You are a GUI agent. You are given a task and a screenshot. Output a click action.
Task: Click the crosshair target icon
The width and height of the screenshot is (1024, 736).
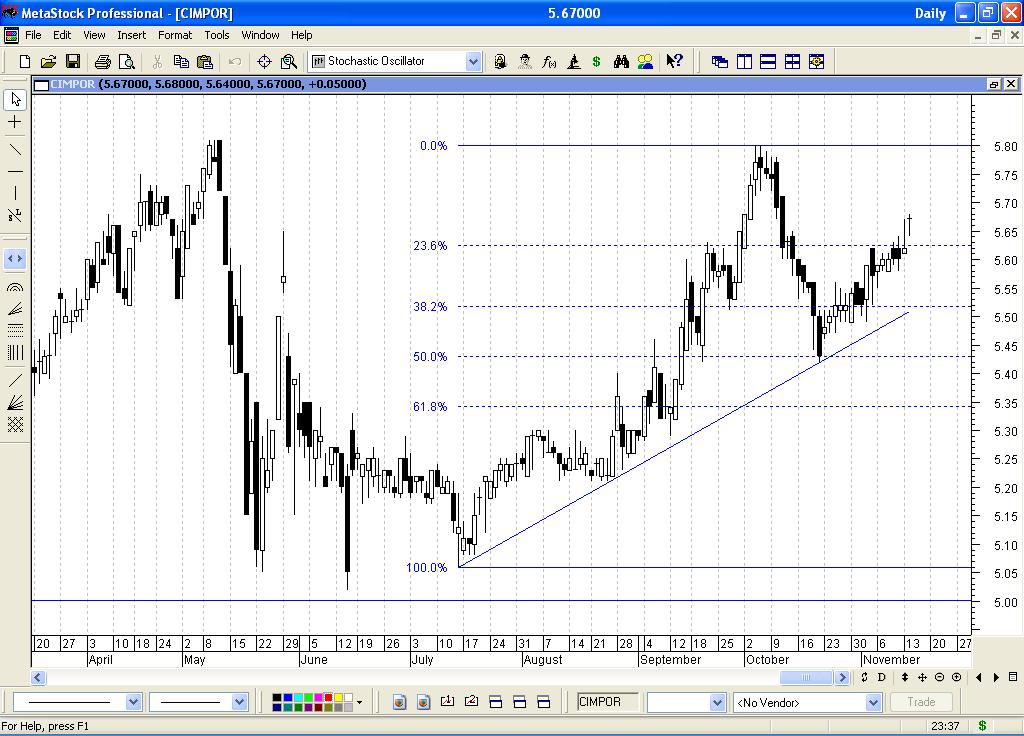coord(264,61)
